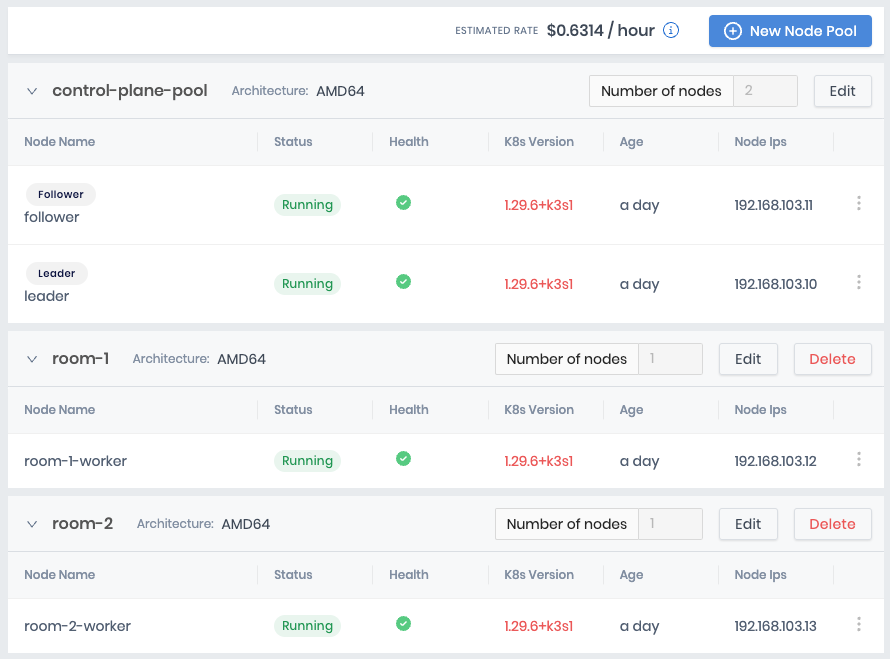This screenshot has width=890, height=659.
Task: Click the Running status of room-2-worker
Action: coord(307,626)
